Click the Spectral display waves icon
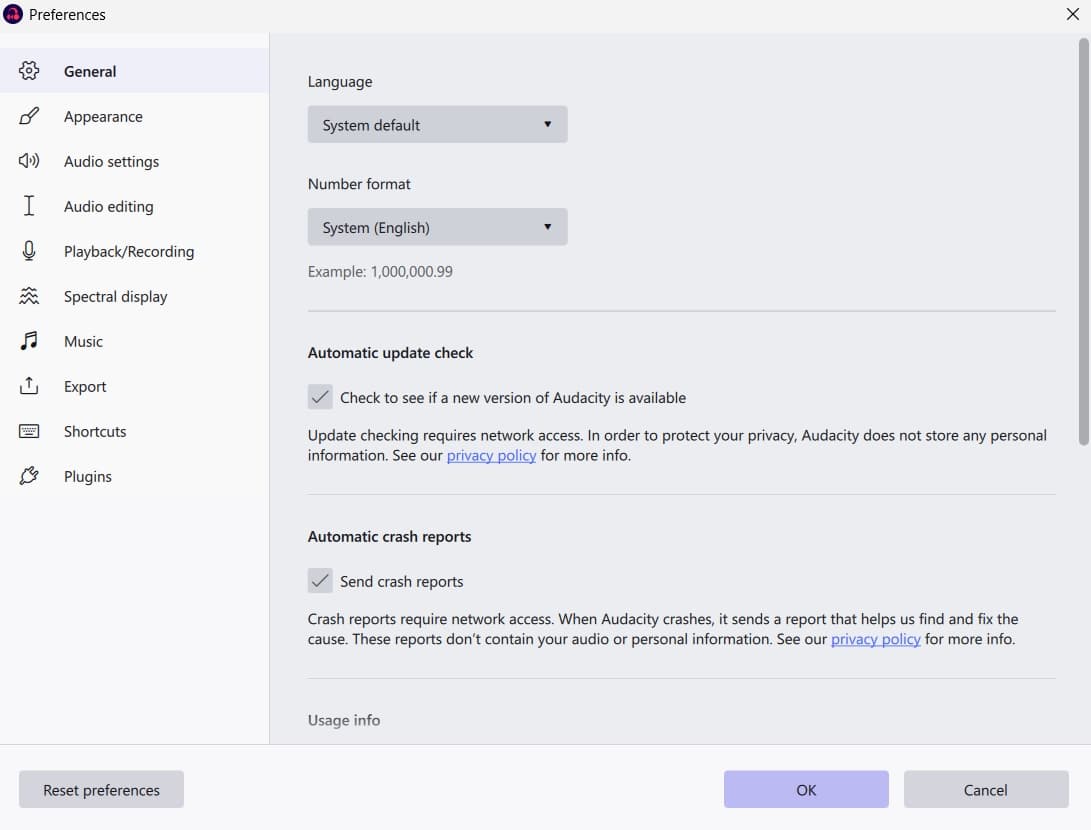1091x830 pixels. 29,296
